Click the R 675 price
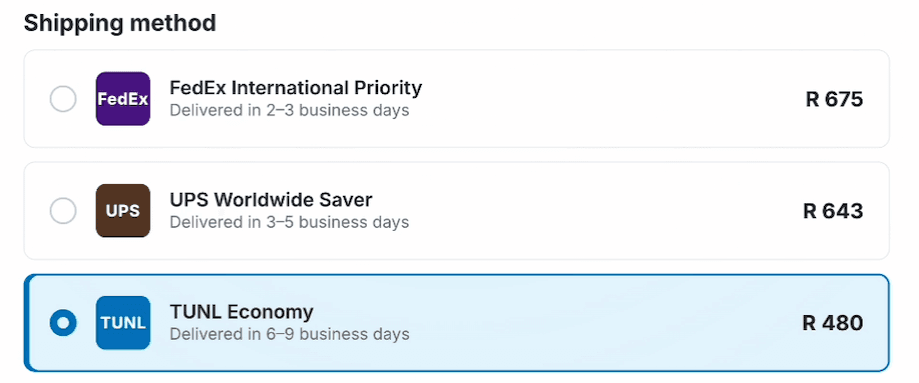The image size is (919, 383). (x=834, y=99)
